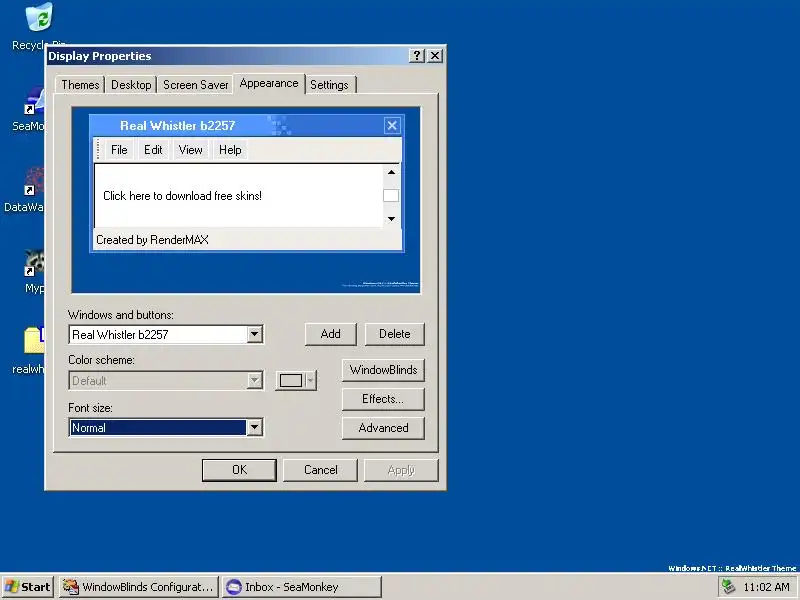Expand the Color scheme dropdown arrow
The width and height of the screenshot is (800, 600).
coord(254,381)
